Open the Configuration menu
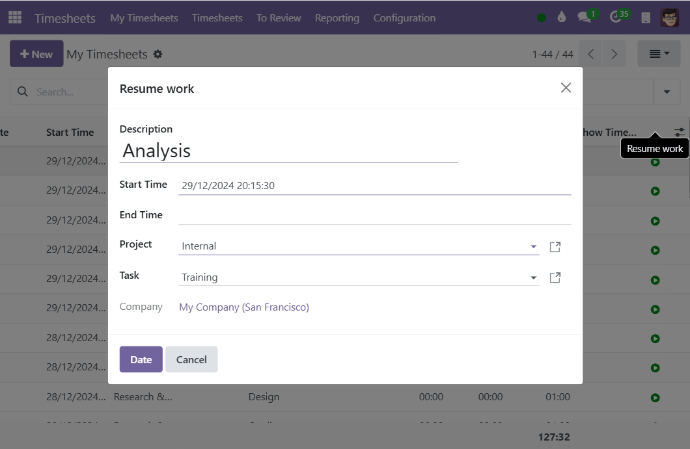 coord(404,18)
